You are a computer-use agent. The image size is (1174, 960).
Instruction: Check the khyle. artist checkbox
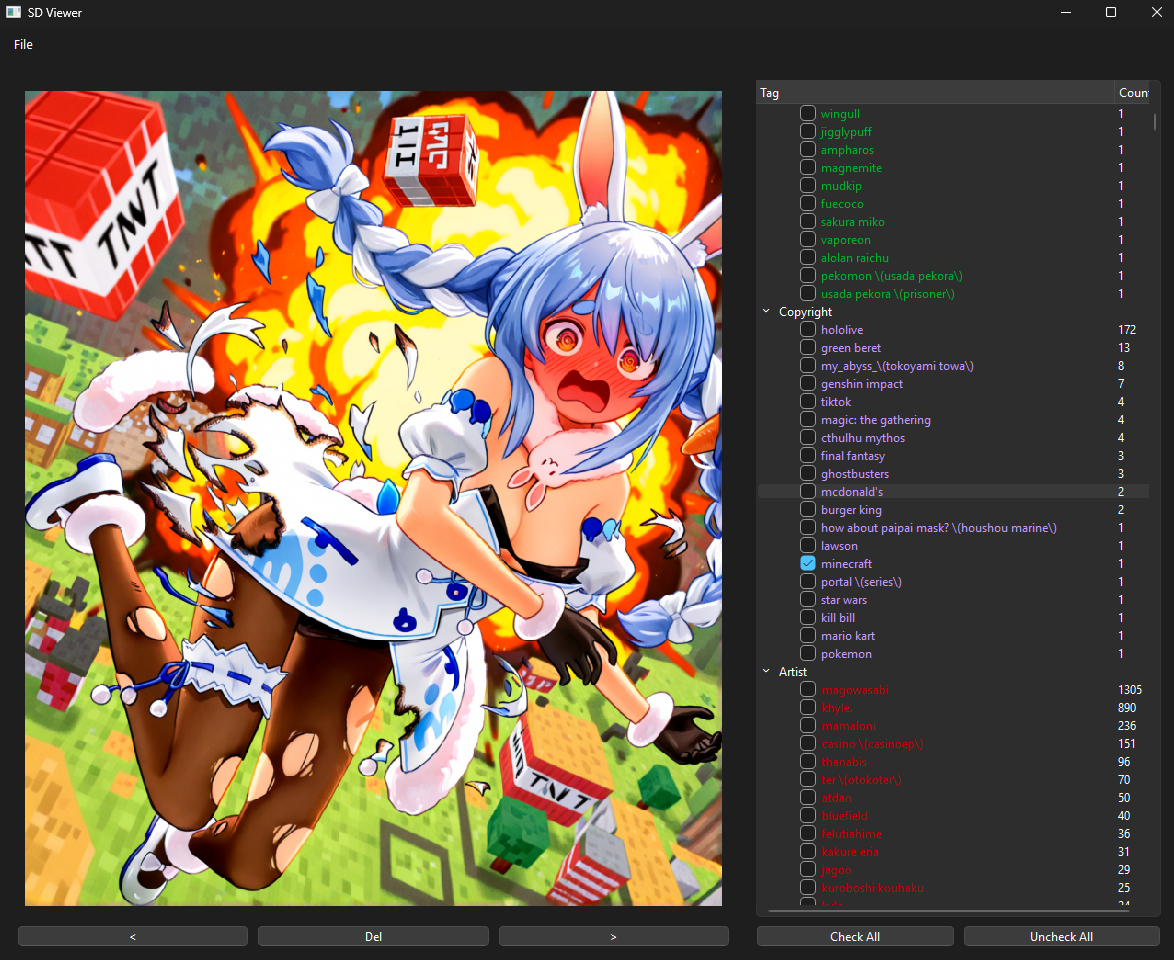[x=808, y=708]
